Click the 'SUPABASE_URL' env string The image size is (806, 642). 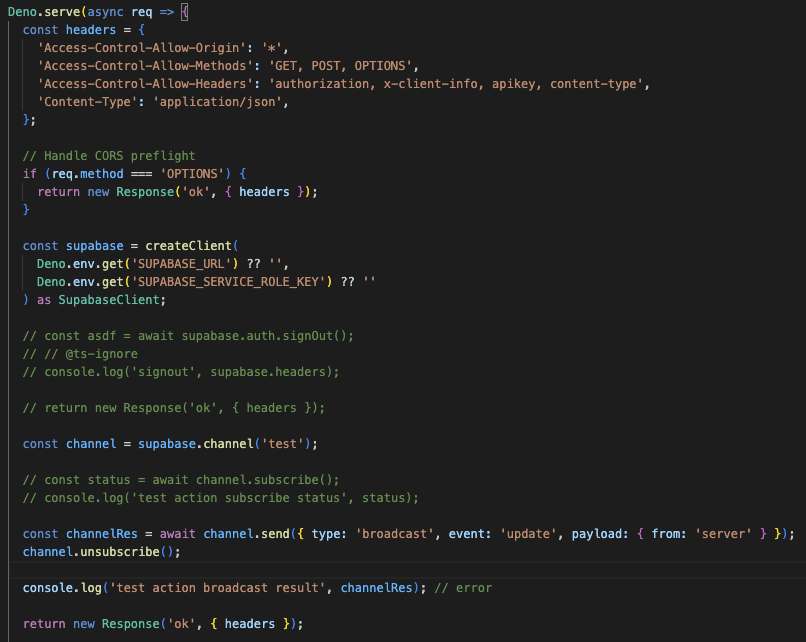pyautogui.click(x=181, y=264)
